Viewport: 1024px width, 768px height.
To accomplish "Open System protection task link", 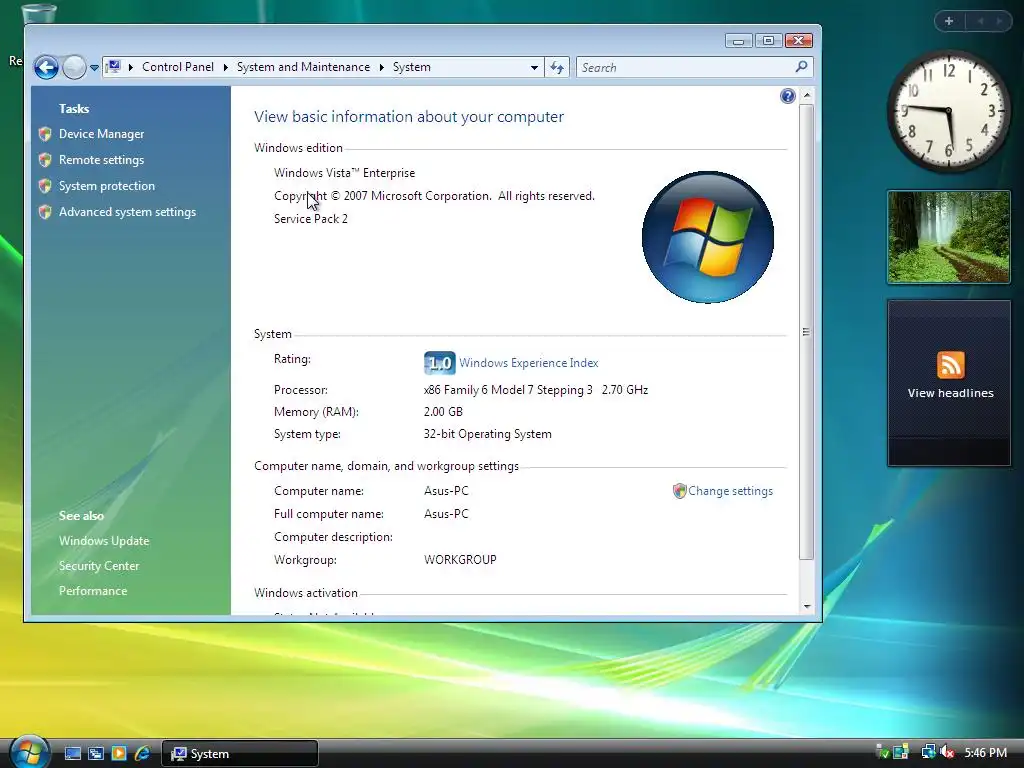I will click(x=107, y=186).
